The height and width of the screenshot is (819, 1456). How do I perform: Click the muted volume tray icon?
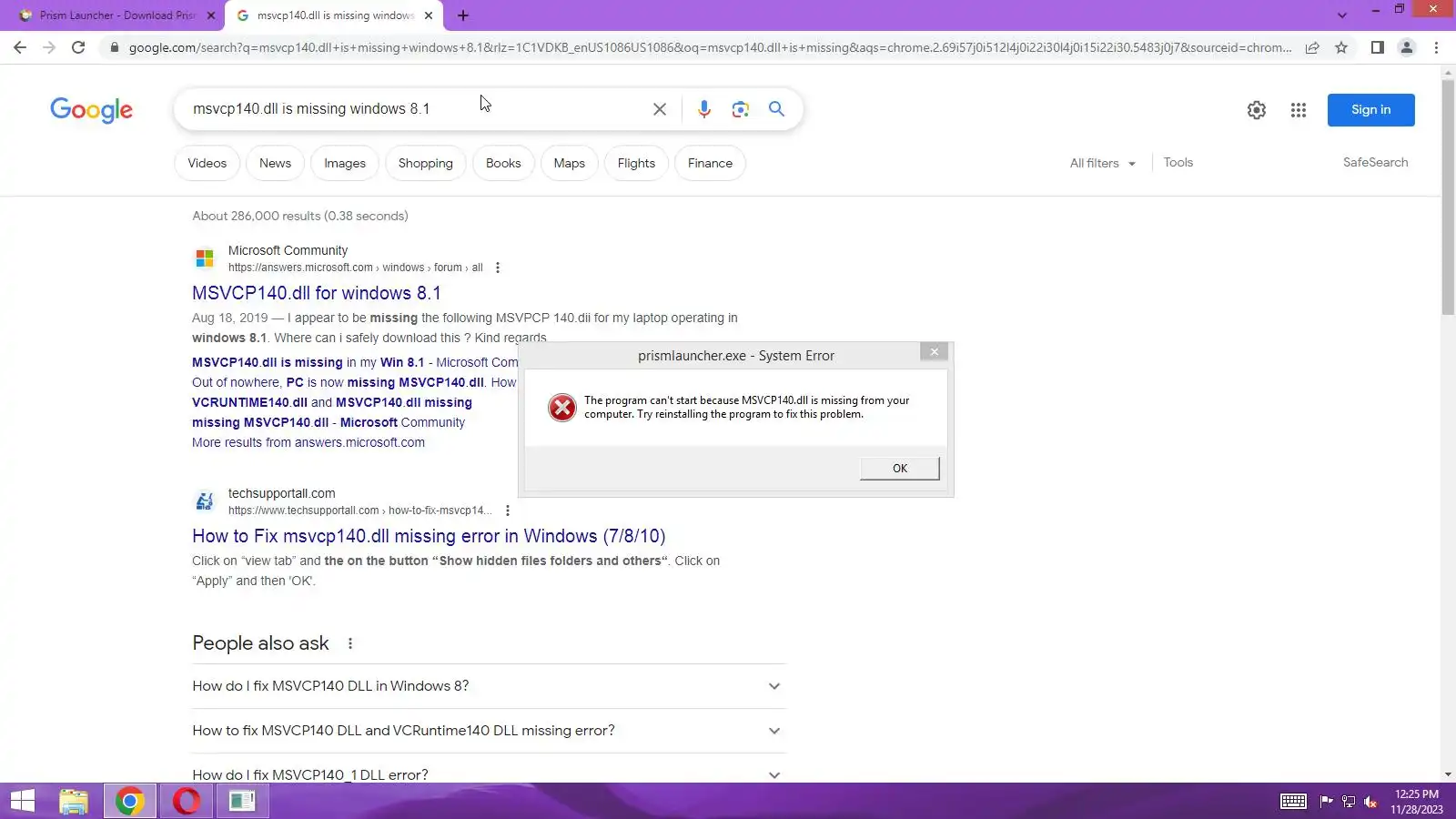click(1371, 802)
